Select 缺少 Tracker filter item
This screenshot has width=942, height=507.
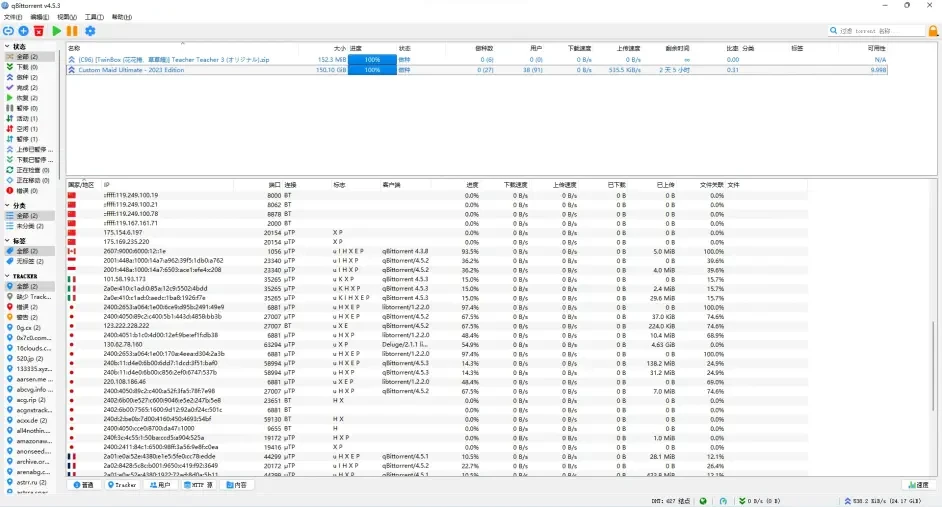[29, 296]
